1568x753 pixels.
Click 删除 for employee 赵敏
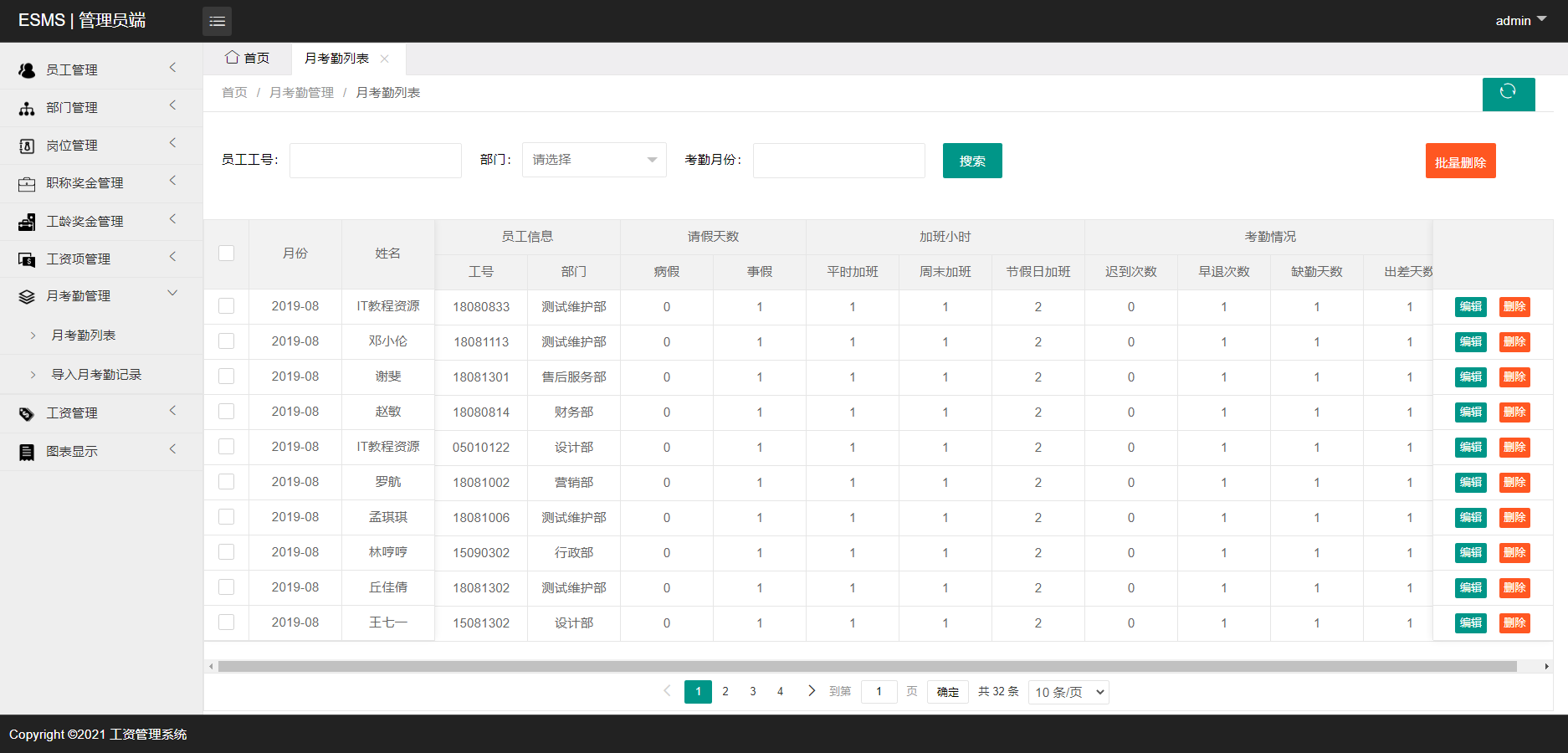pos(1514,412)
